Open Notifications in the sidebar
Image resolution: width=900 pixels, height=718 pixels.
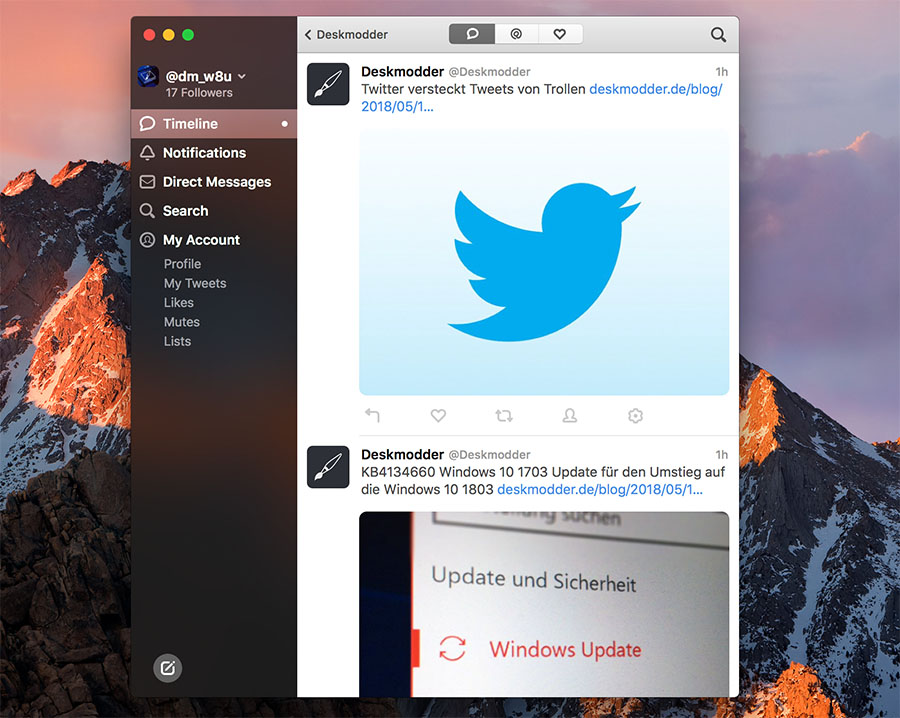pos(214,153)
